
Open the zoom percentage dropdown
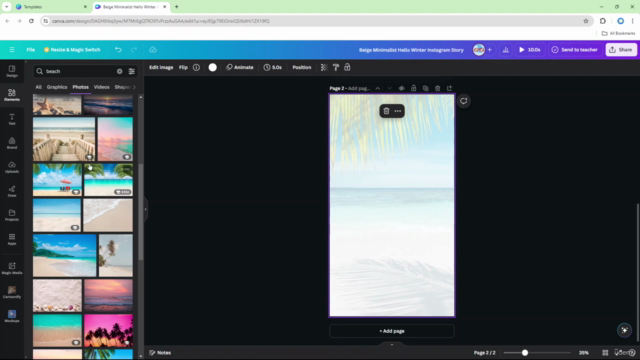[584, 353]
